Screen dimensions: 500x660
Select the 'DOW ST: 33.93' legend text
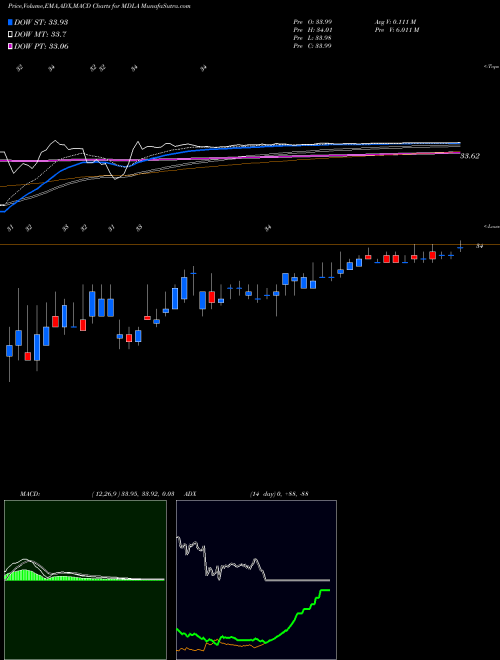coord(41,22)
